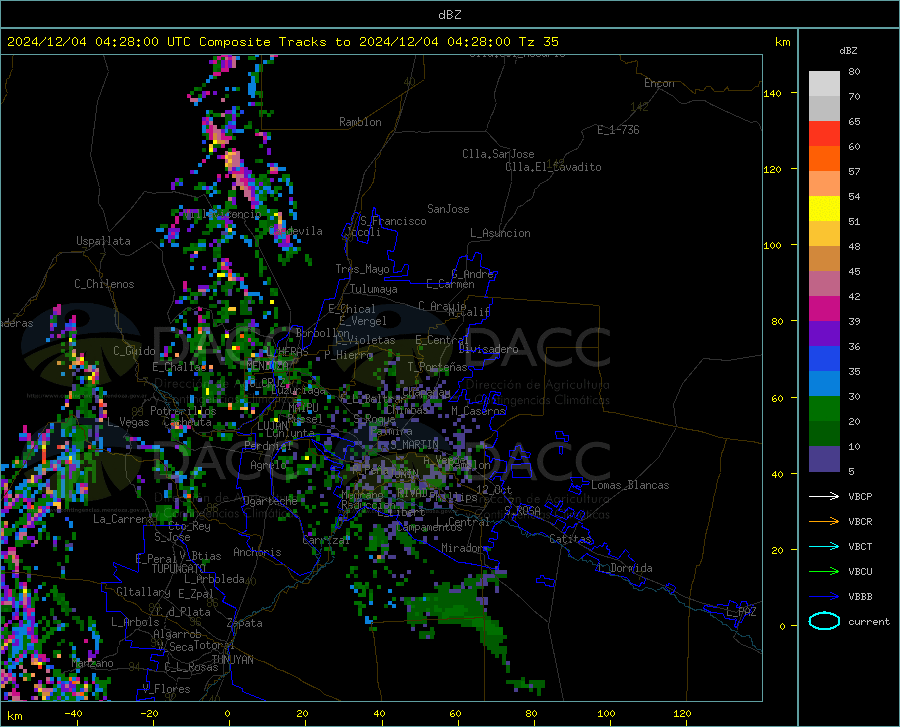Click the 'Tz 35' text in header

538,42
